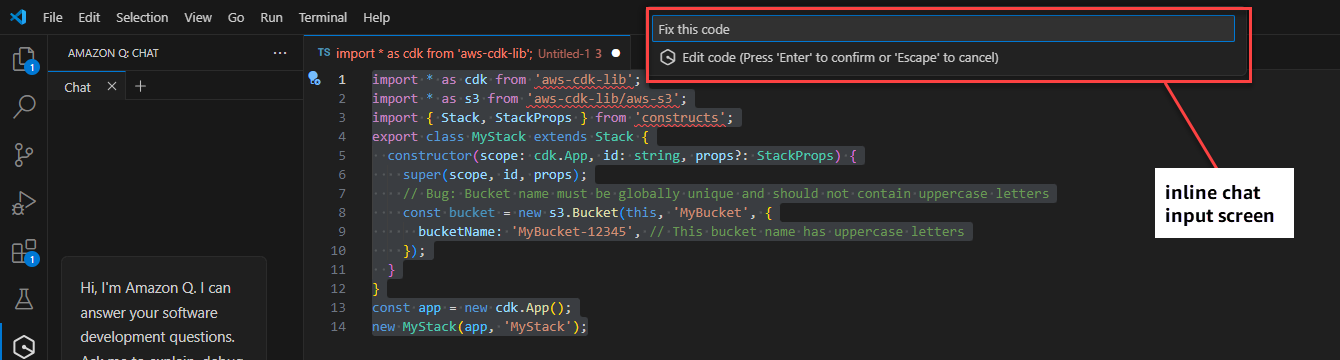Click the Bug comment on line 7
1340x360 pixels.
[x=726, y=193]
